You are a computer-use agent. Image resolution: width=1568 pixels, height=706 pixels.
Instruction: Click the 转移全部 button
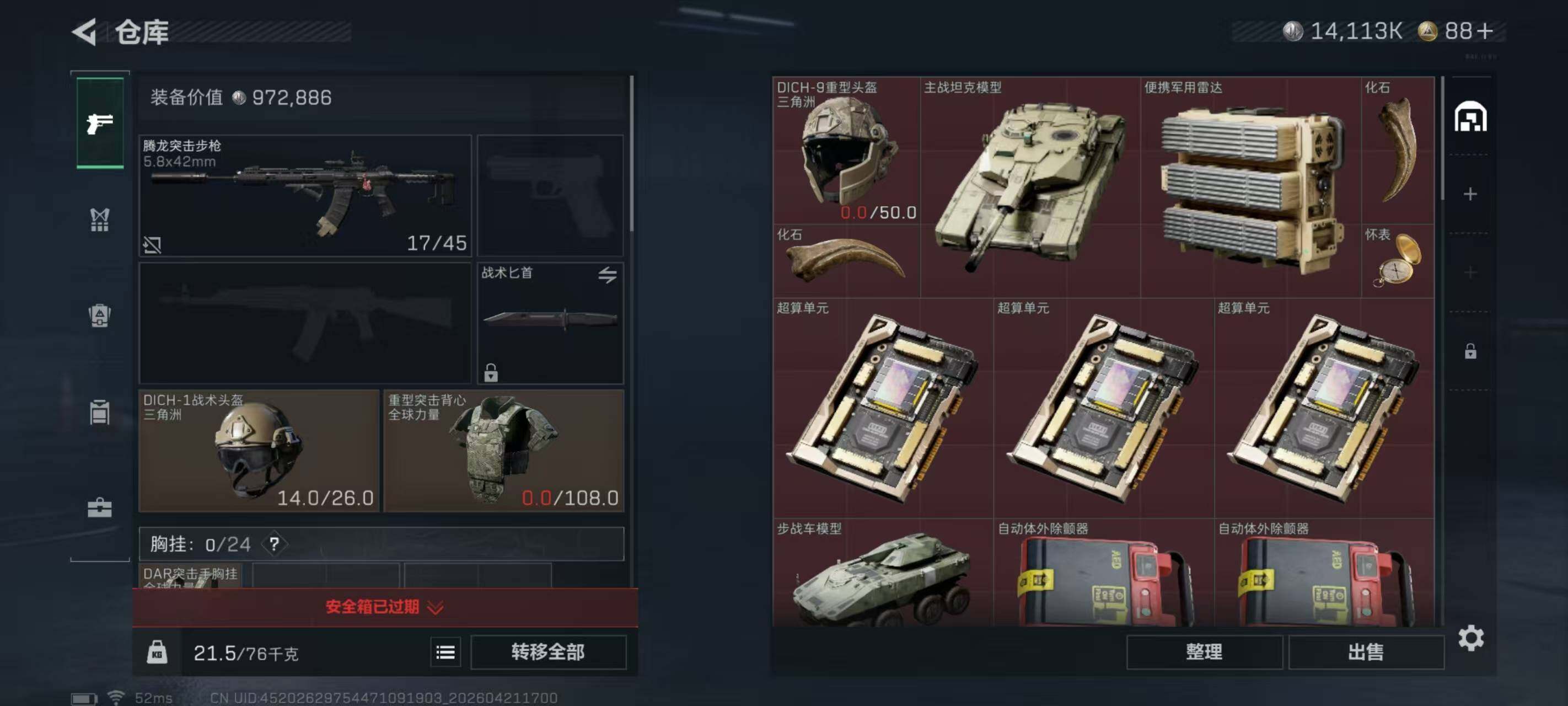click(x=548, y=652)
